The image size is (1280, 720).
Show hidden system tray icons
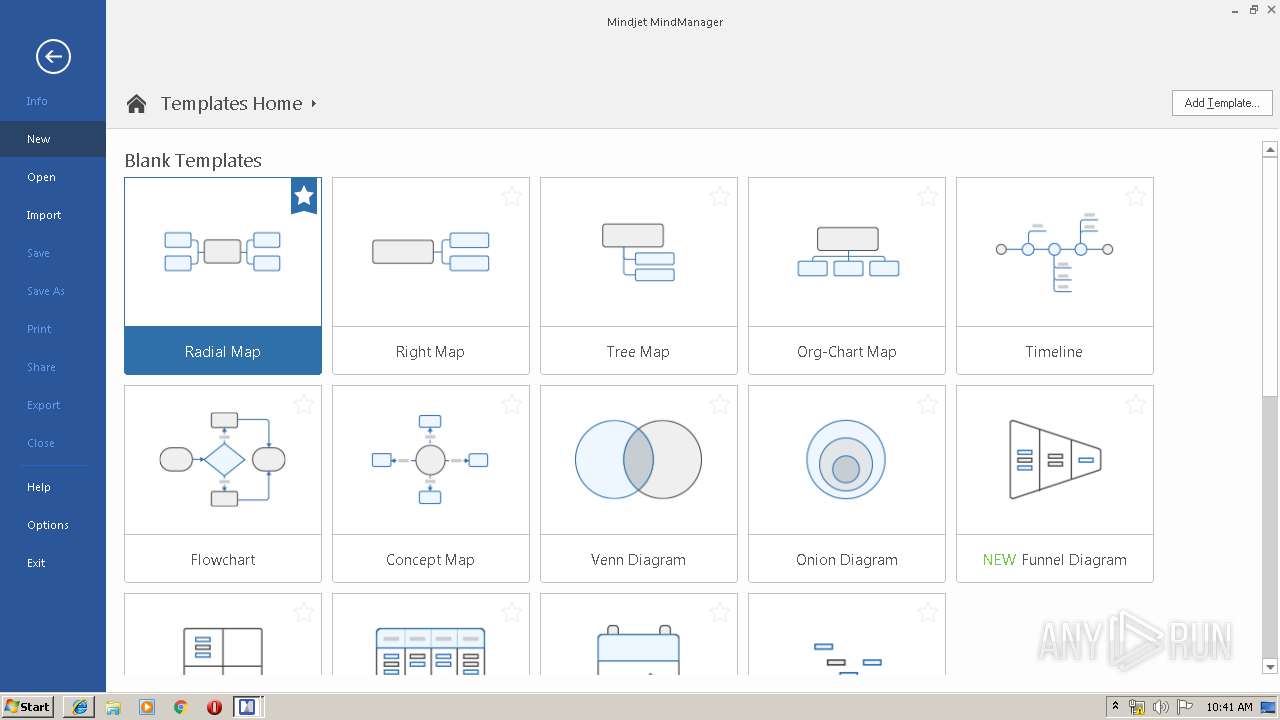(x=1116, y=707)
